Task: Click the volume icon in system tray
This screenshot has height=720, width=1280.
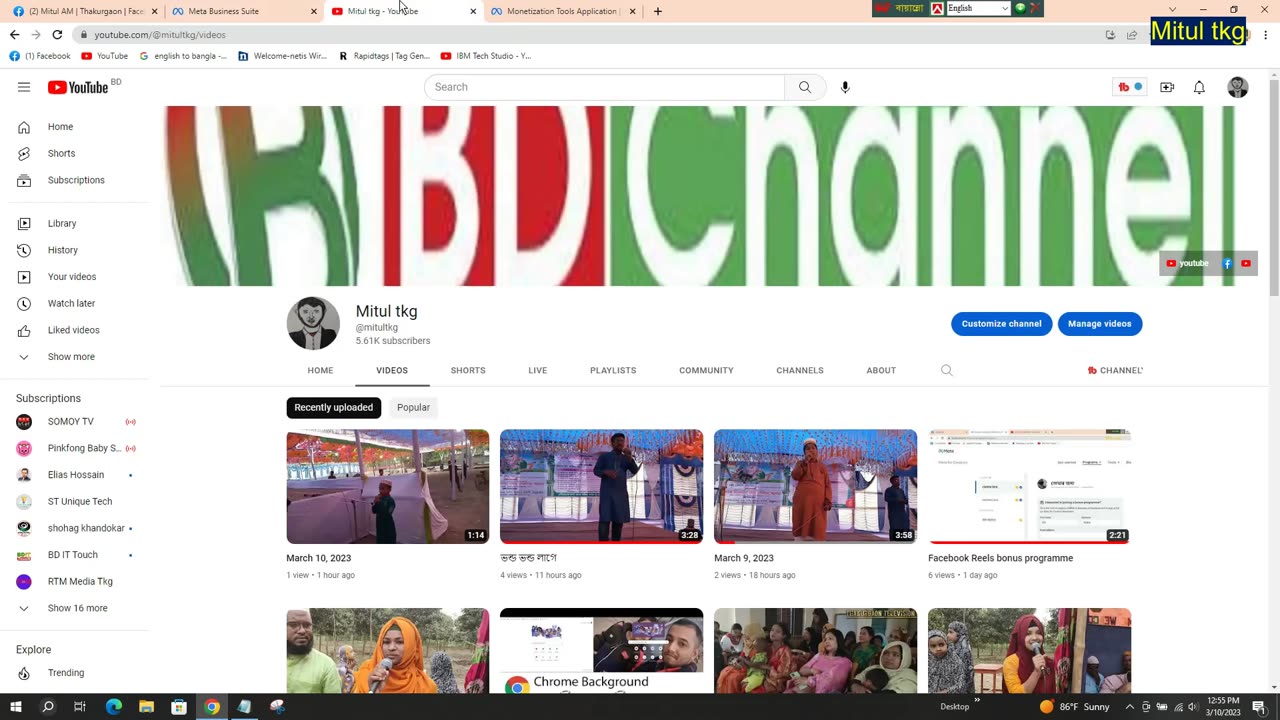Action: click(x=1194, y=707)
